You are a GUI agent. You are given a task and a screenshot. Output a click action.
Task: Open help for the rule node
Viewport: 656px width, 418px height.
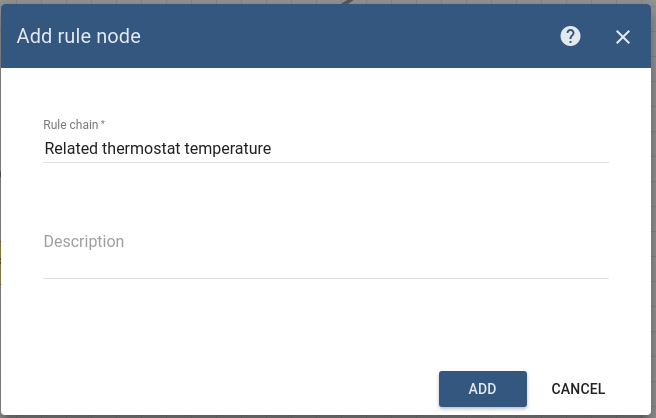click(x=571, y=37)
